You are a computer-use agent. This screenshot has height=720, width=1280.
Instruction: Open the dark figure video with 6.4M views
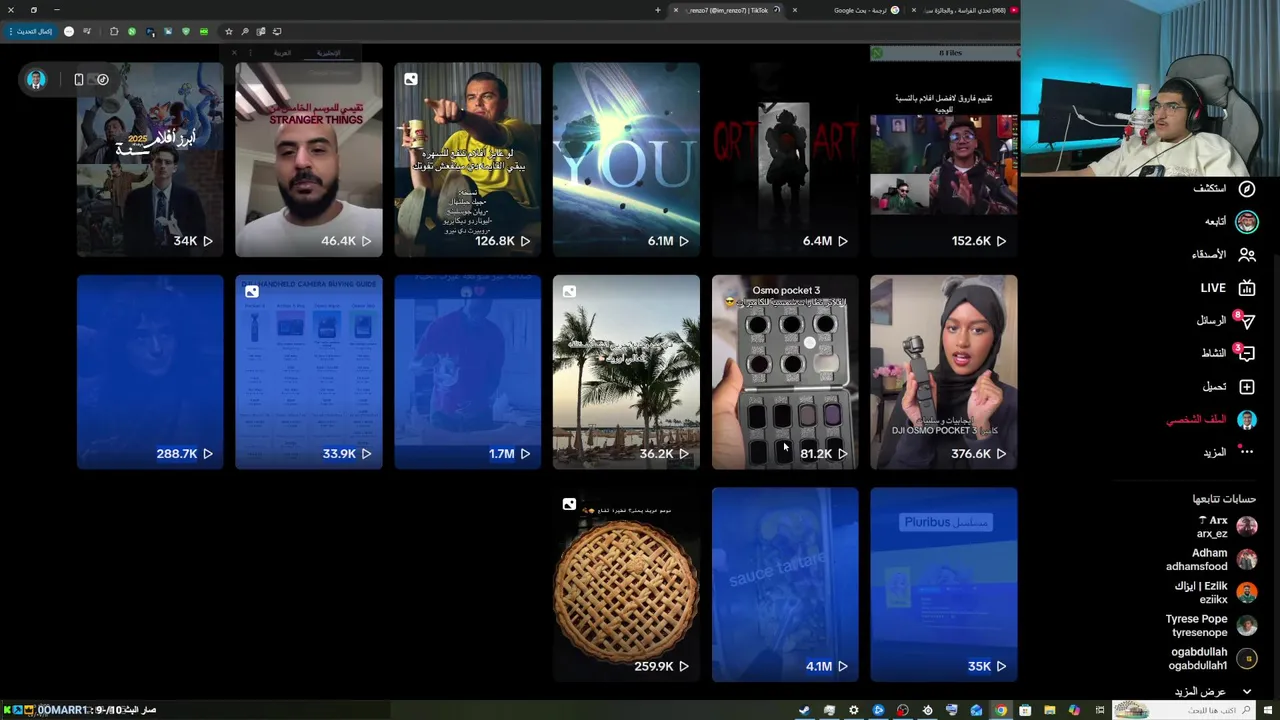pyautogui.click(x=785, y=160)
